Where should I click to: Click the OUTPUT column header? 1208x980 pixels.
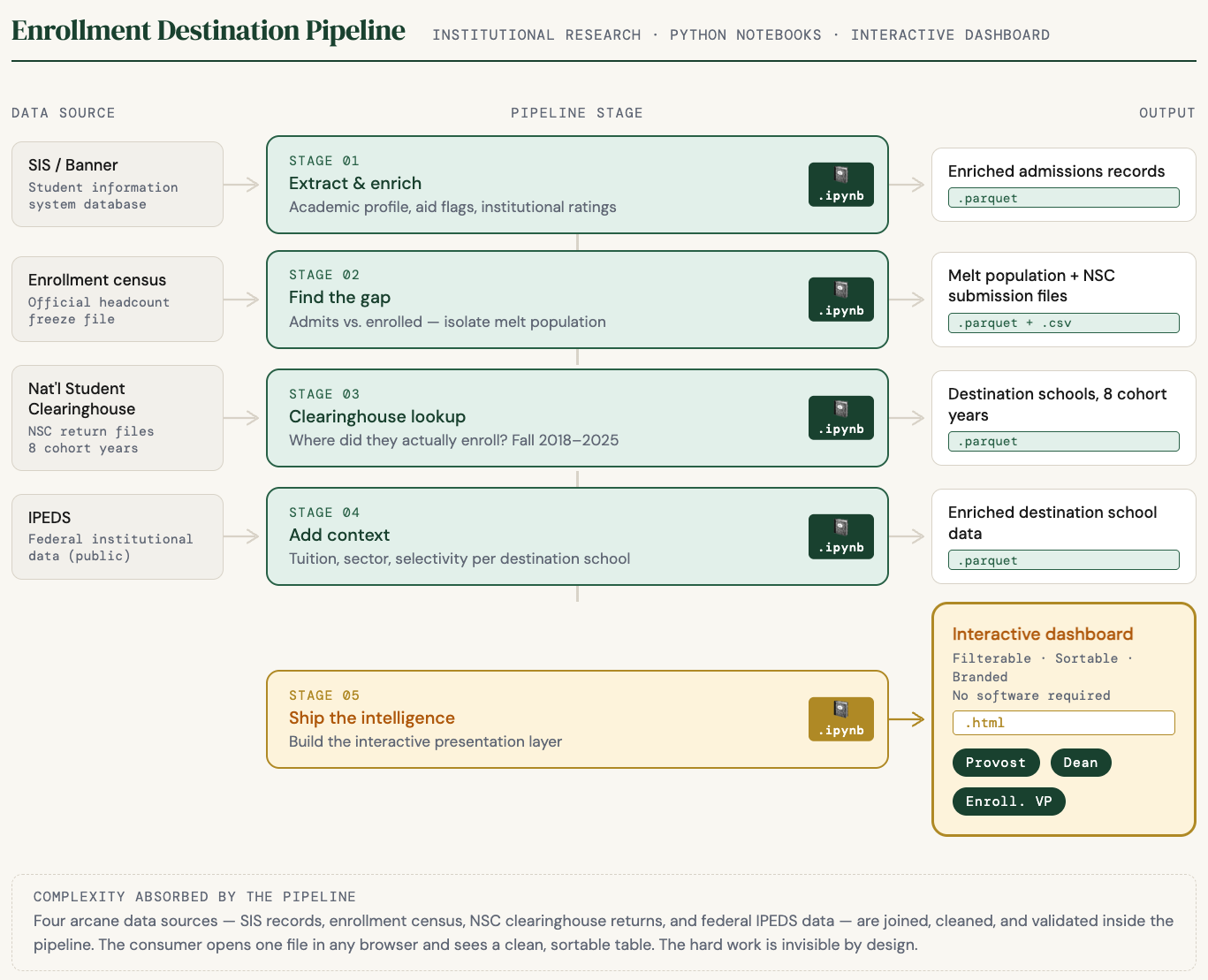(x=1167, y=113)
